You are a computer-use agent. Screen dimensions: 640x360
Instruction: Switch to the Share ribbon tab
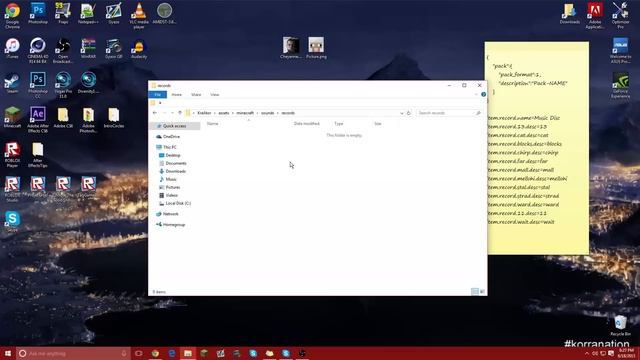(196, 94)
